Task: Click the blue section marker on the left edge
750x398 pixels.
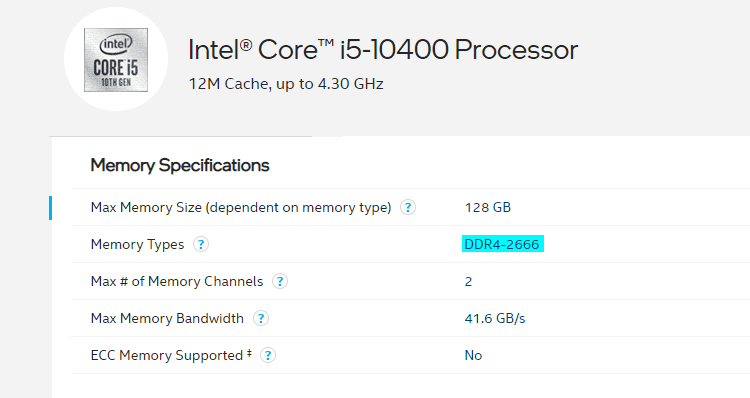Action: pos(50,208)
